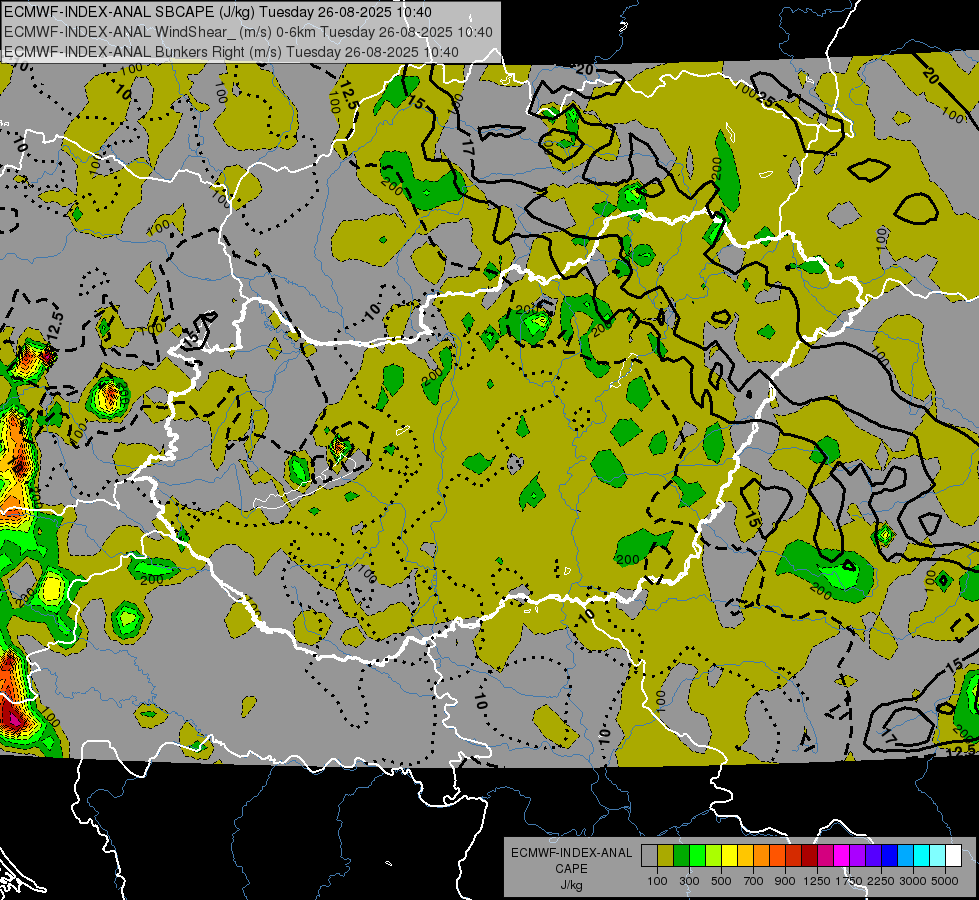Click the 5000 label on the legend scale
Screen dimensions: 979x900
[945, 881]
